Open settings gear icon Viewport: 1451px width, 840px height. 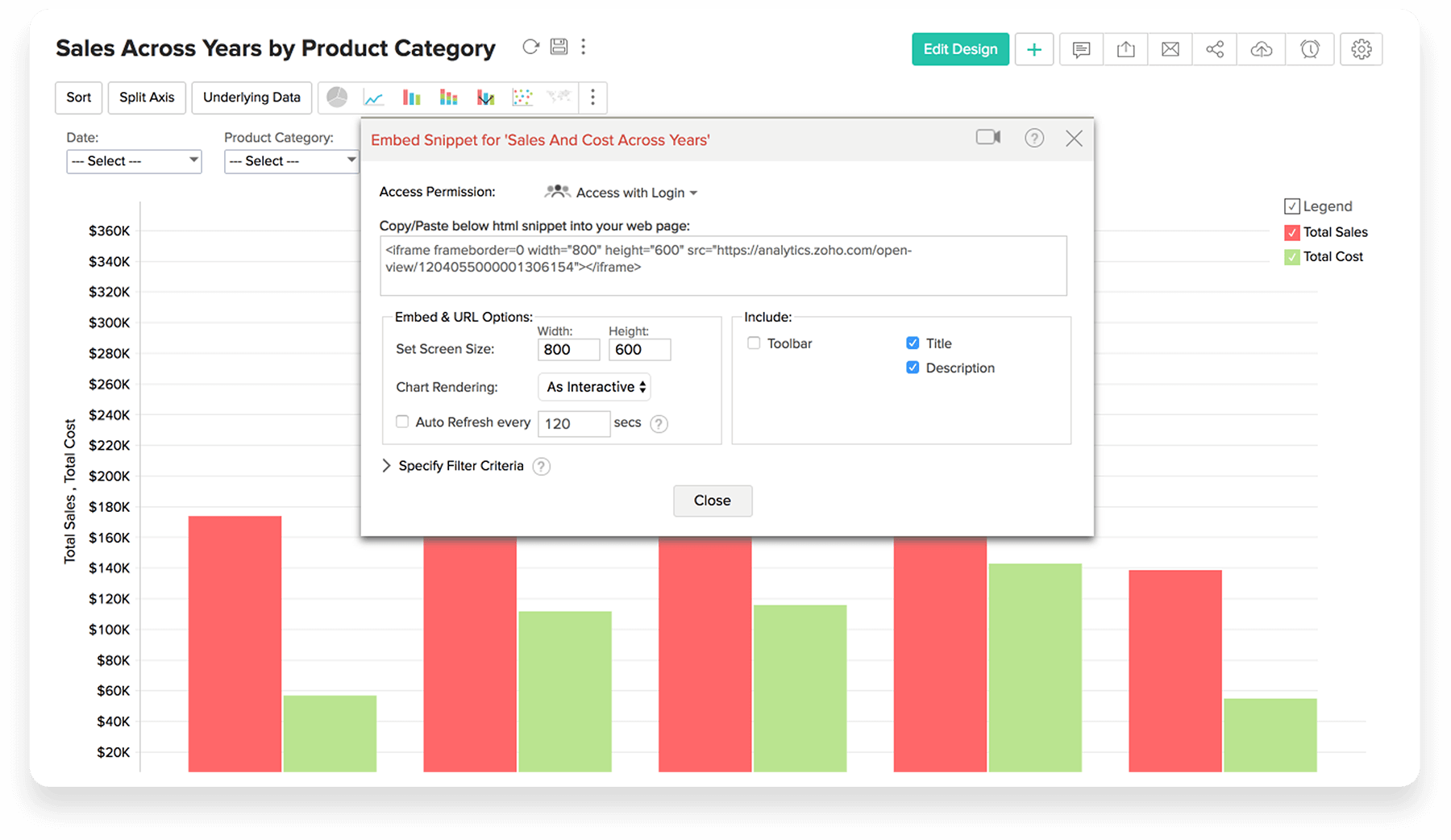point(1361,49)
